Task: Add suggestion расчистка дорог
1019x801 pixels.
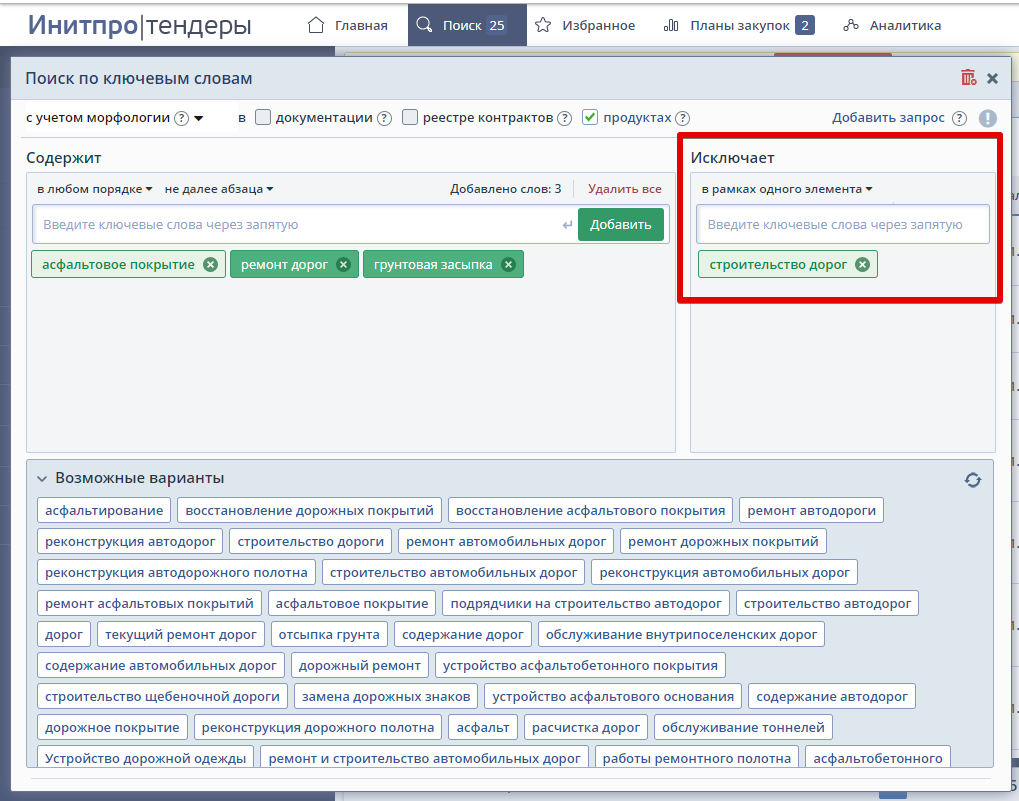Action: [x=586, y=728]
